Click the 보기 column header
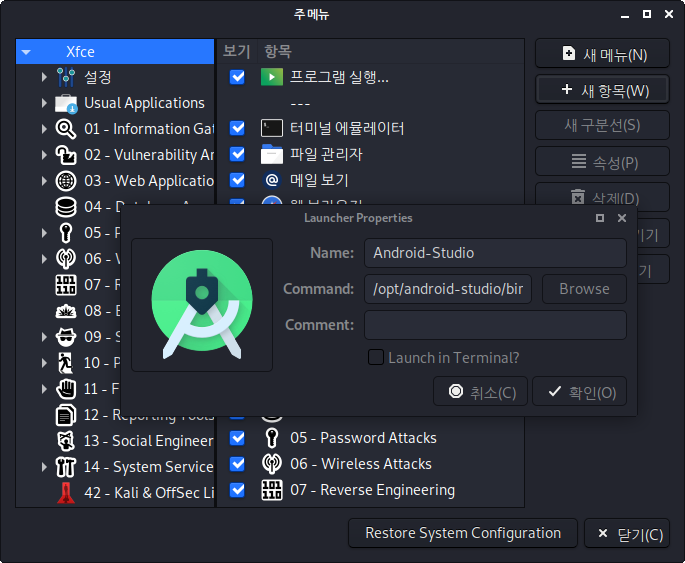Viewport: 685px width, 563px height. tap(236, 52)
